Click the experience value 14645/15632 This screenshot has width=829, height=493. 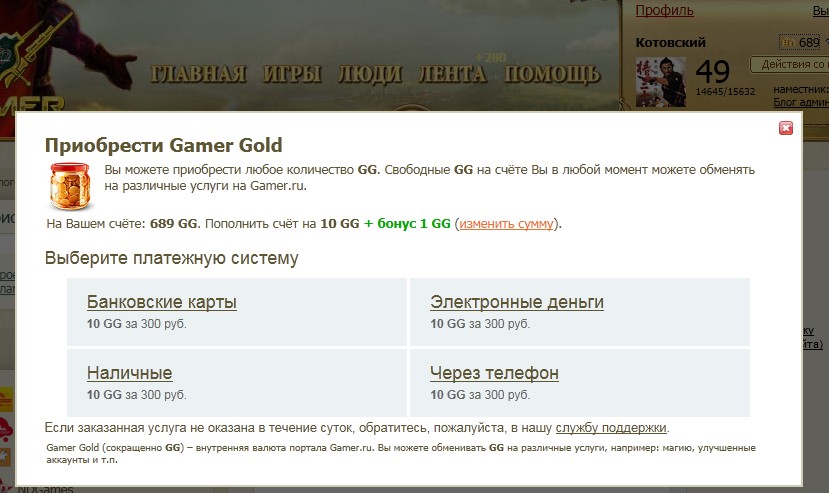point(725,92)
